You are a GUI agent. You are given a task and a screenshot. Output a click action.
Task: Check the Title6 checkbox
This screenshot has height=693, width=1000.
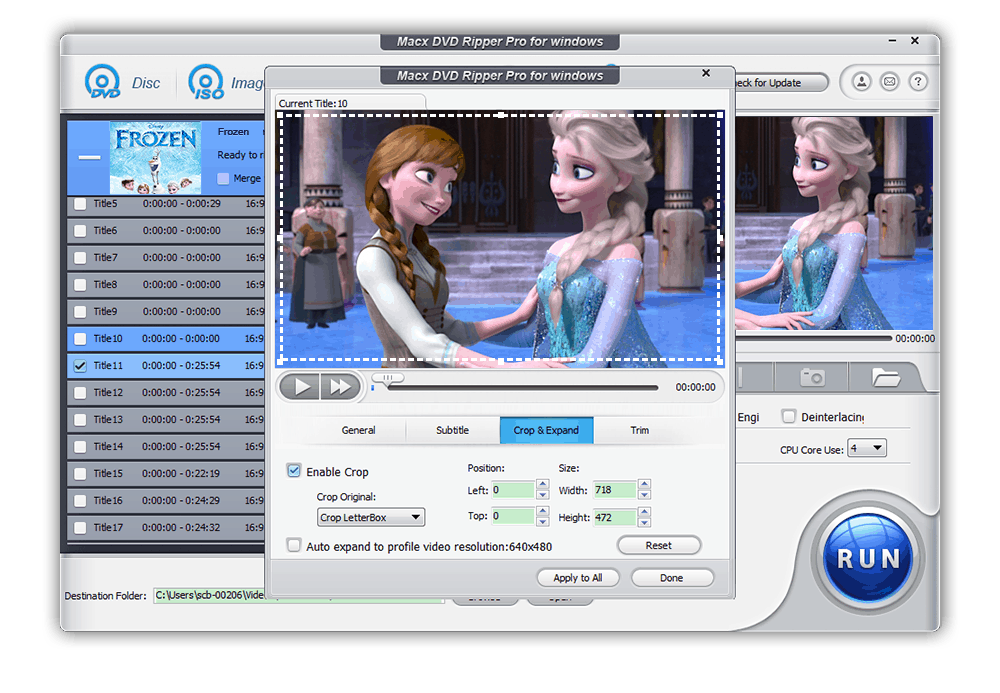pos(80,231)
